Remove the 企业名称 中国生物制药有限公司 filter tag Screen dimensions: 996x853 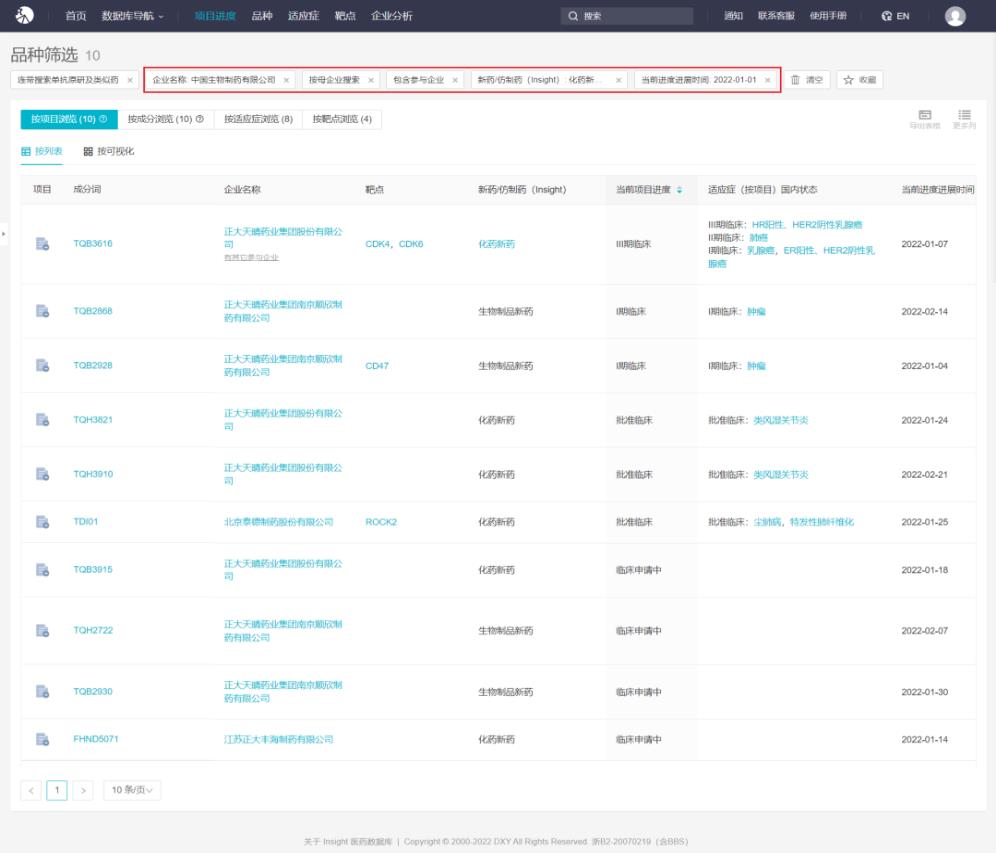pos(286,80)
